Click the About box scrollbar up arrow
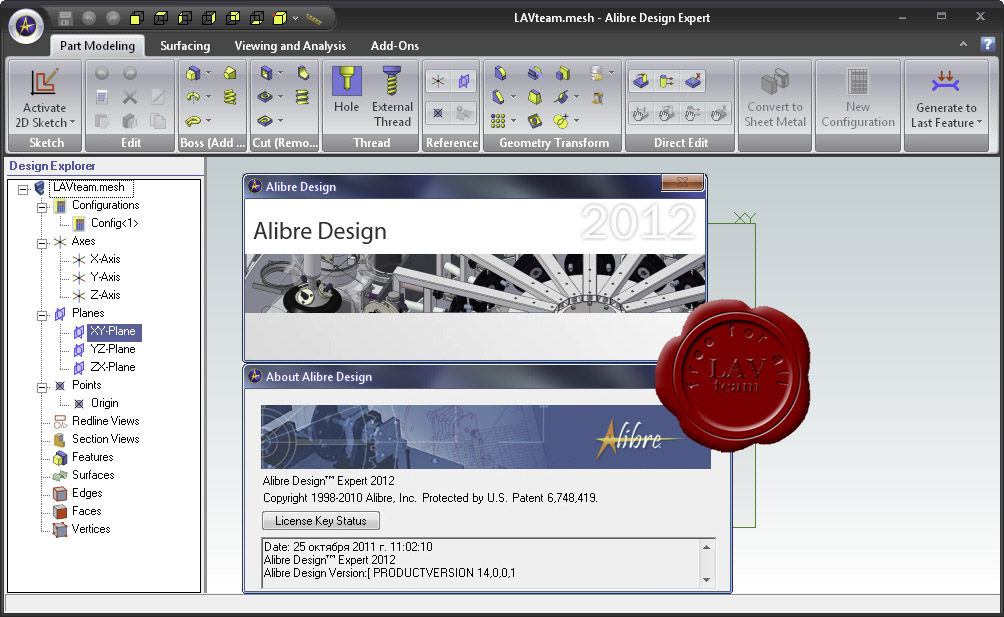The height and width of the screenshot is (617, 1004). 706,547
